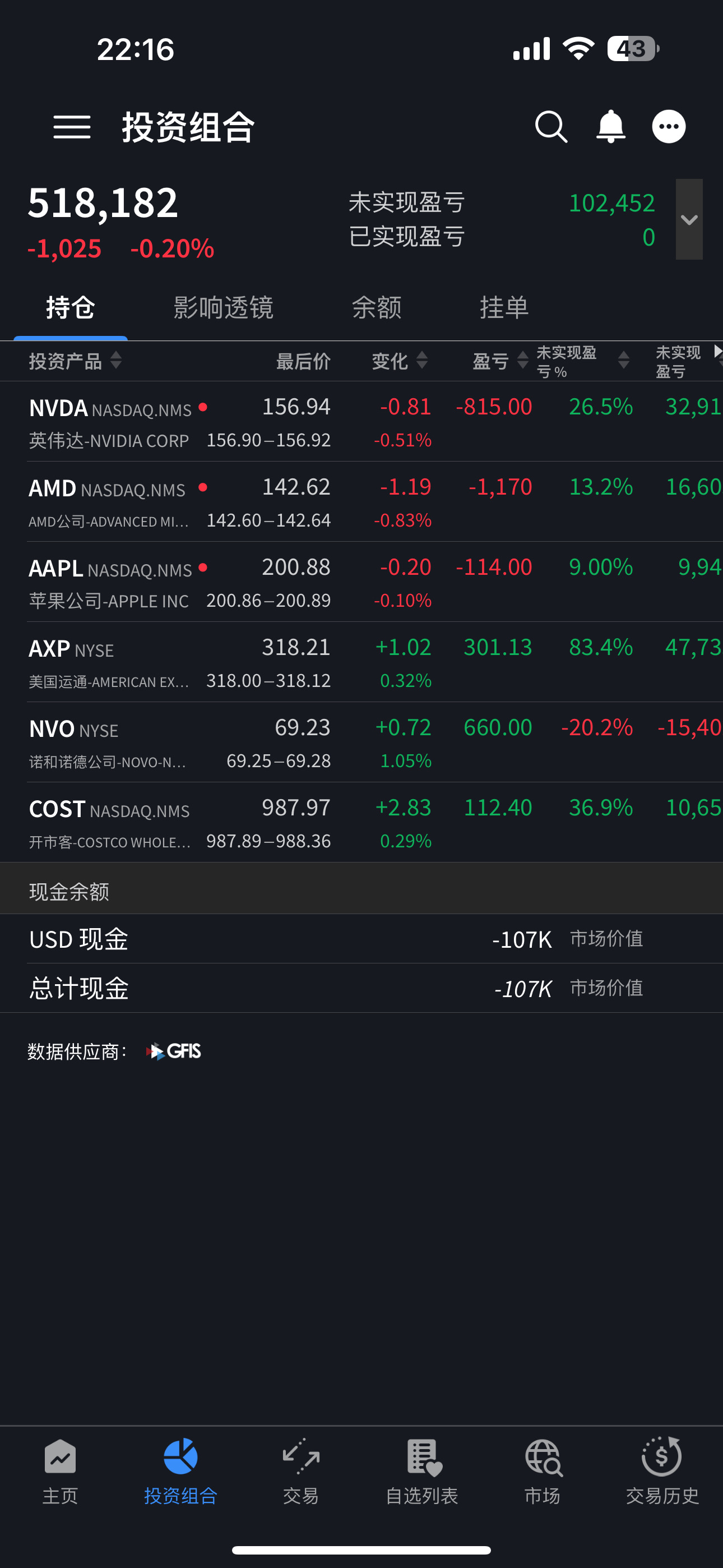Tap the search magnifier icon
This screenshot has height=1568, width=723.
(x=551, y=127)
